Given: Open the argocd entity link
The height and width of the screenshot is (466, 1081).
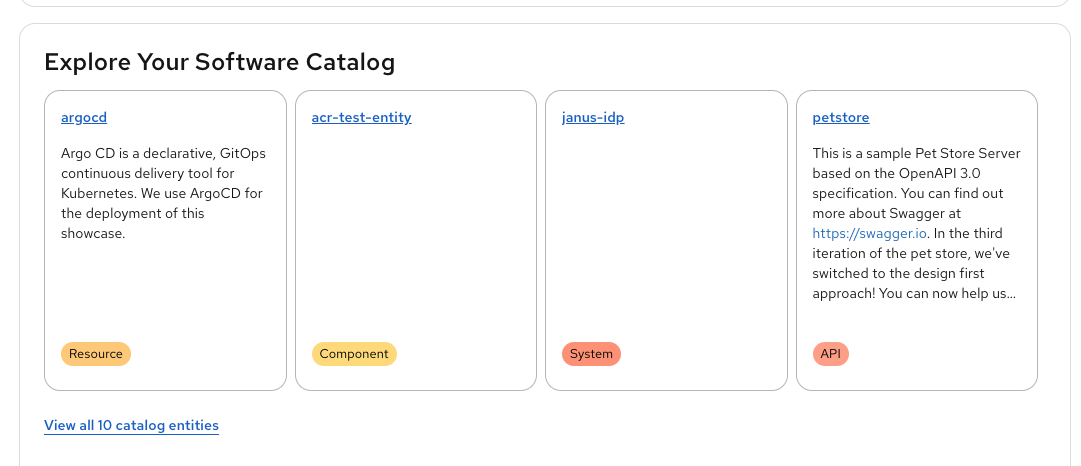Looking at the screenshot, I should (84, 118).
